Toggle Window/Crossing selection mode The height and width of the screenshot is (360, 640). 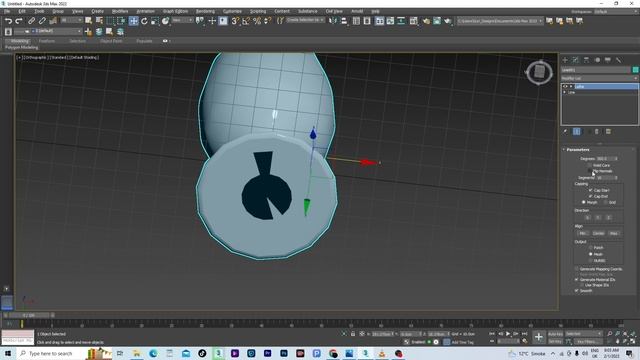pyautogui.click(x=121, y=21)
